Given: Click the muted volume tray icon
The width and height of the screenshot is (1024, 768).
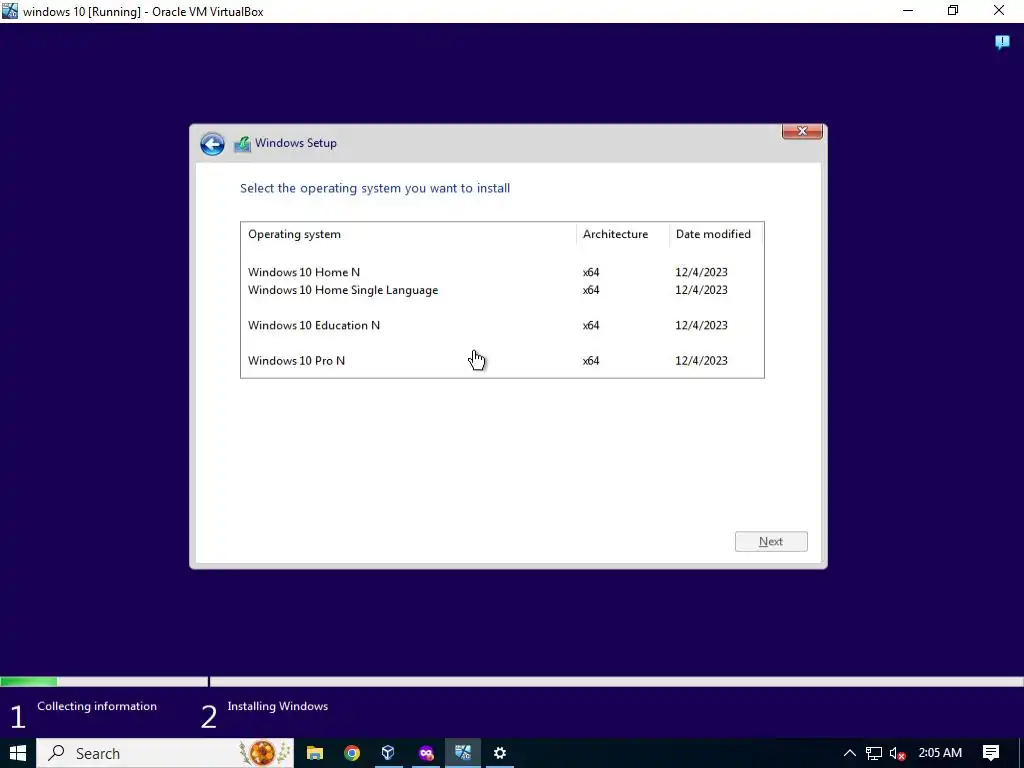Looking at the screenshot, I should pos(897,753).
